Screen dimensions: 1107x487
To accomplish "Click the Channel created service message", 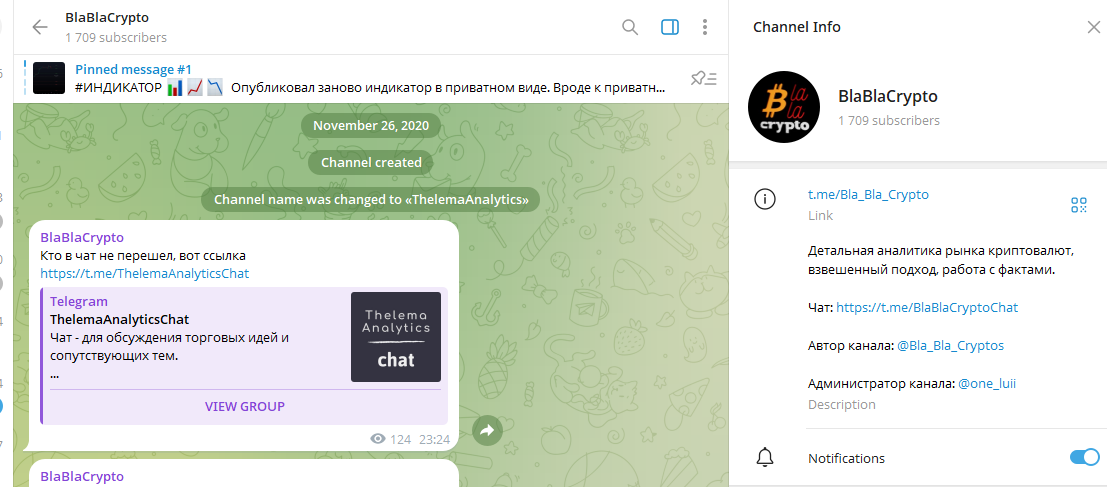I will [371, 163].
